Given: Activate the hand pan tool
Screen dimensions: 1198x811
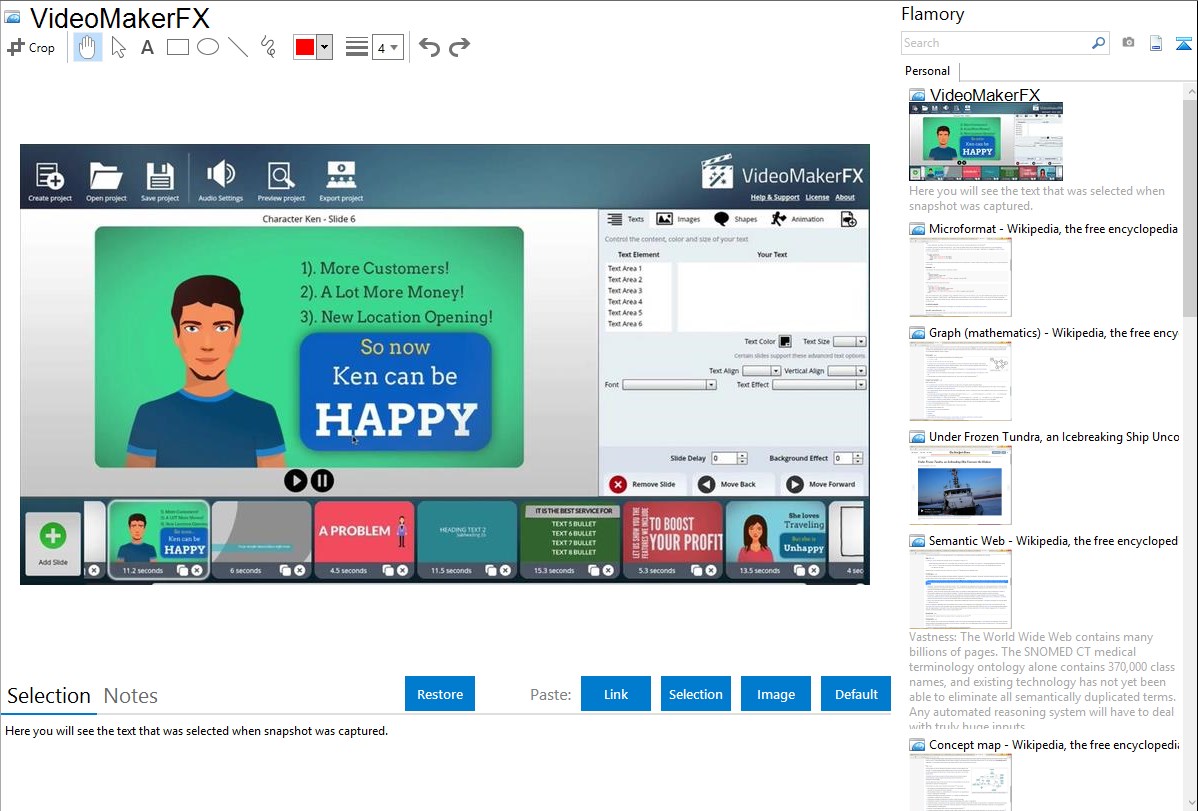Looking at the screenshot, I should [x=88, y=47].
